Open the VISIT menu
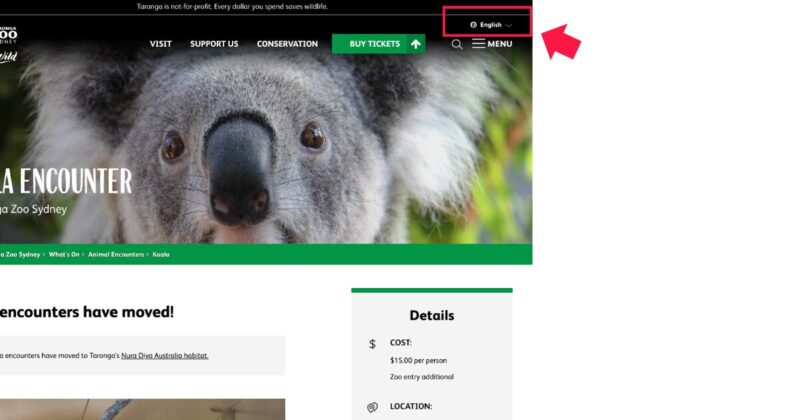Screen dimensions: 800x420 pyautogui.click(x=161, y=44)
